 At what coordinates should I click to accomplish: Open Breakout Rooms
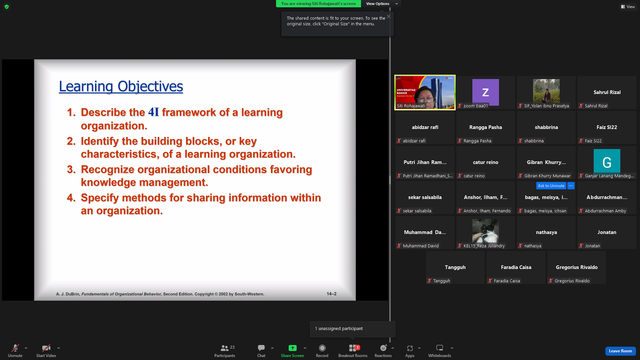tap(353, 350)
